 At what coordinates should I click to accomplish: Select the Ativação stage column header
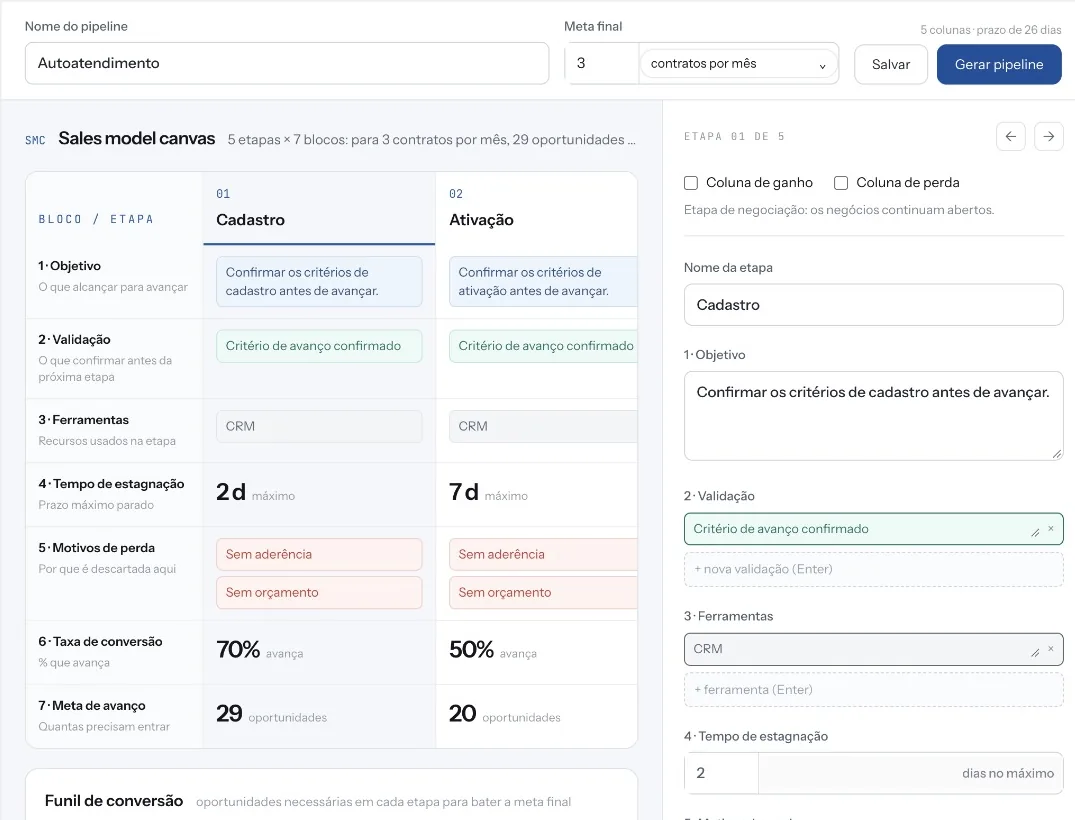point(536,208)
